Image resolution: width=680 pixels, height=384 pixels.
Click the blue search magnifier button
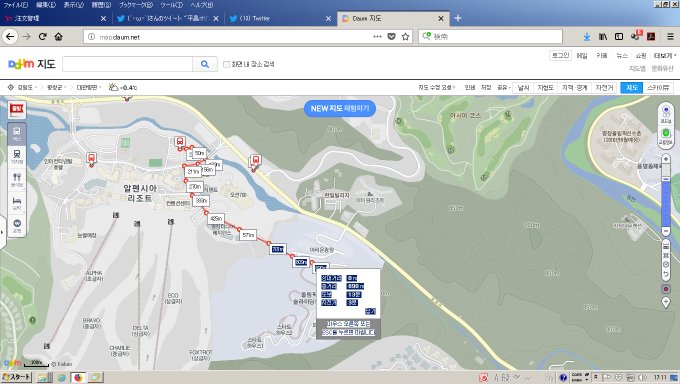(x=205, y=64)
